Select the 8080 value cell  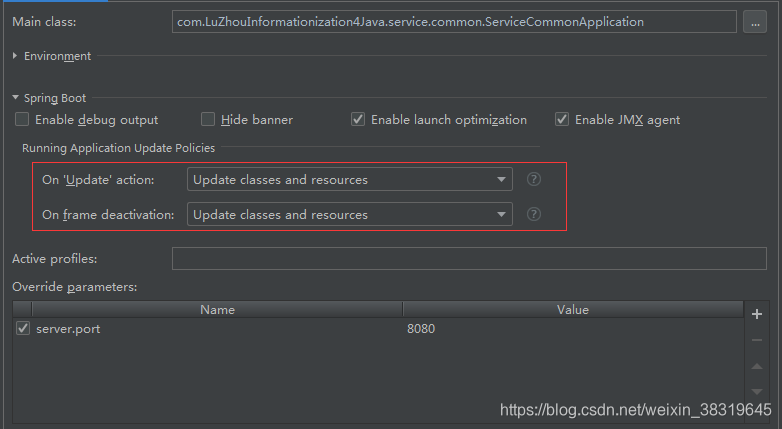pos(573,329)
